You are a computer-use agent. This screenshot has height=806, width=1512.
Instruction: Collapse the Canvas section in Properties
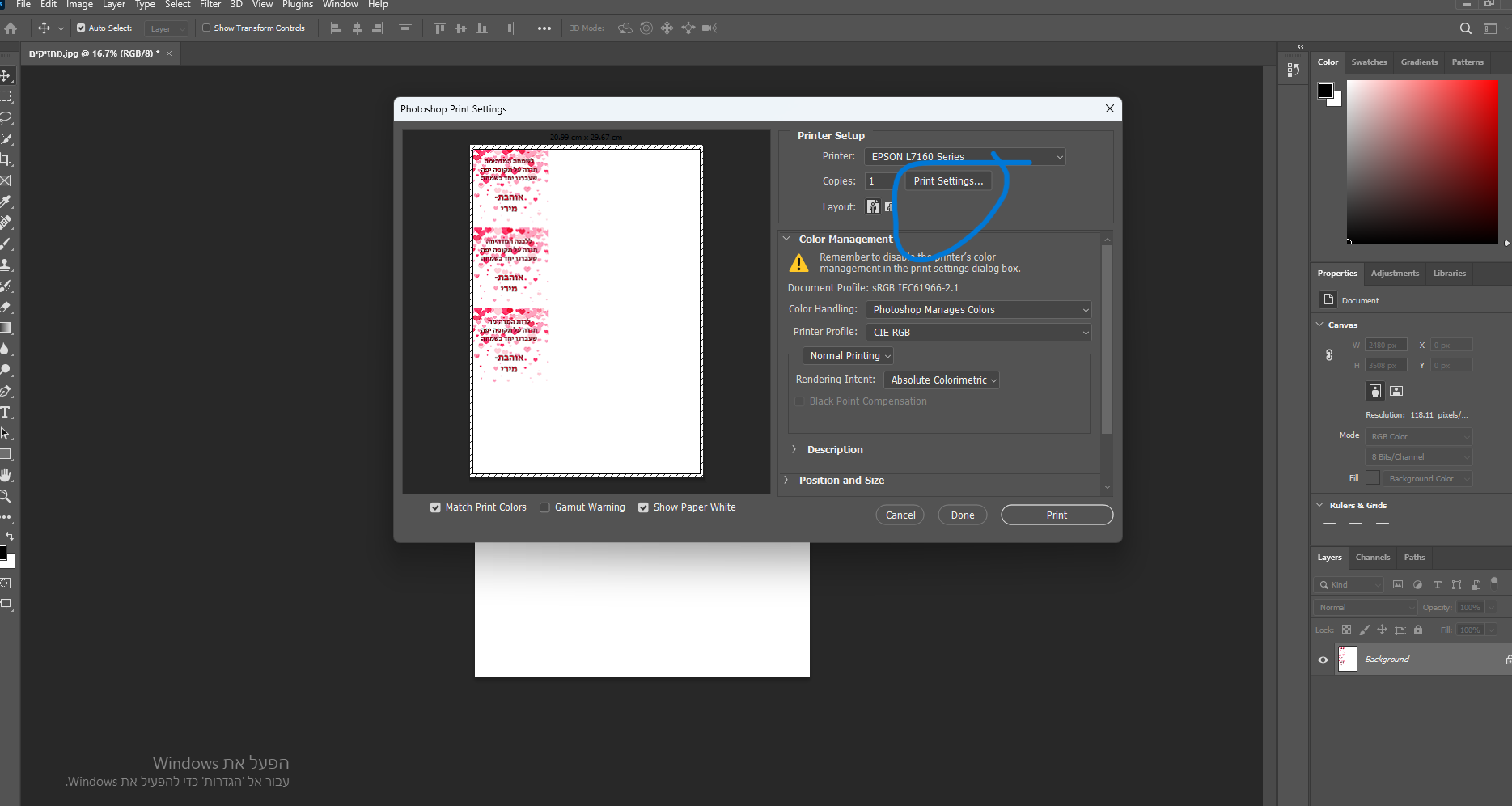[x=1320, y=325]
